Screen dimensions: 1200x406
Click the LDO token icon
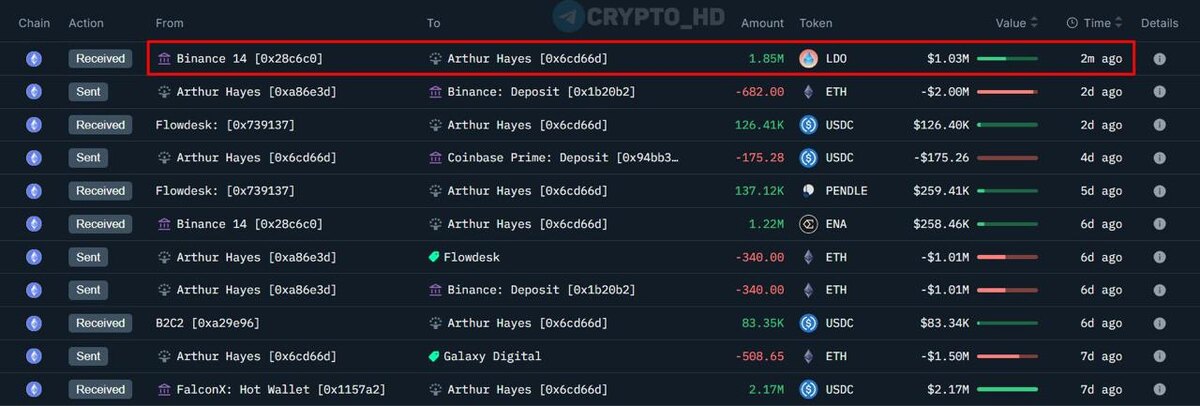coord(808,59)
